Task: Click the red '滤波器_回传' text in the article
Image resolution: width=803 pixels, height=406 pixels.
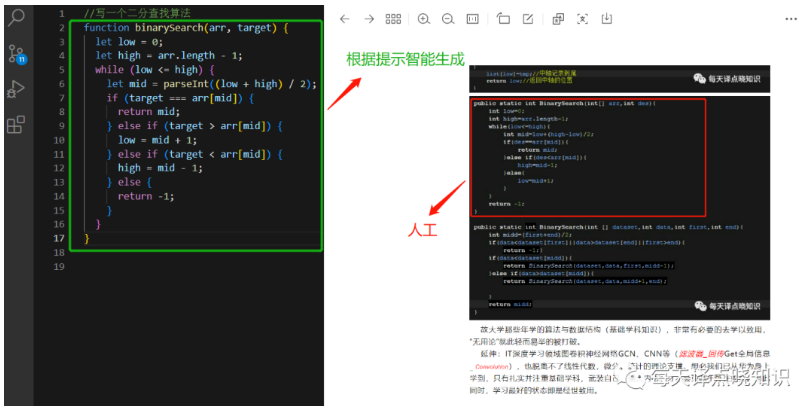Action: click(701, 354)
